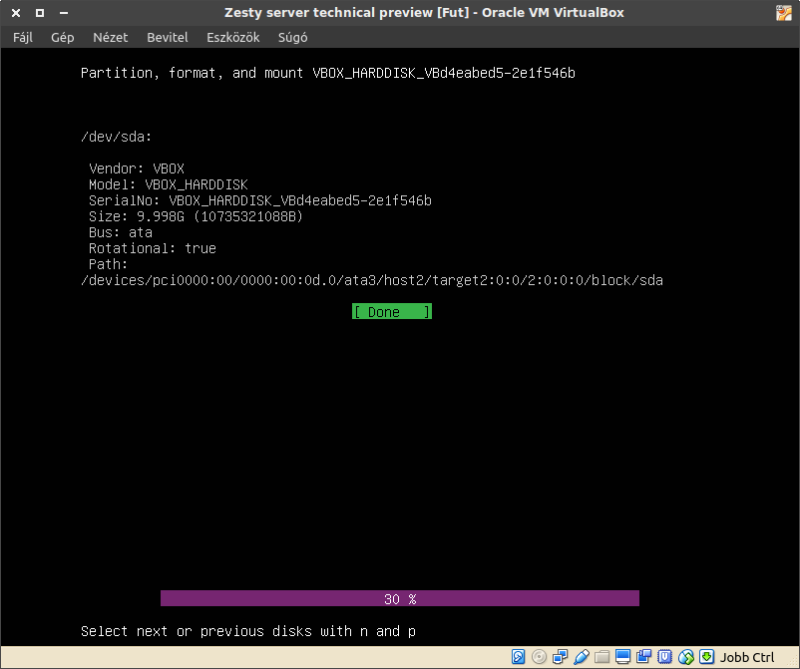Screen dimensions: 800x669
Task: Open the Nézet menu
Action: pyautogui.click(x=110, y=37)
